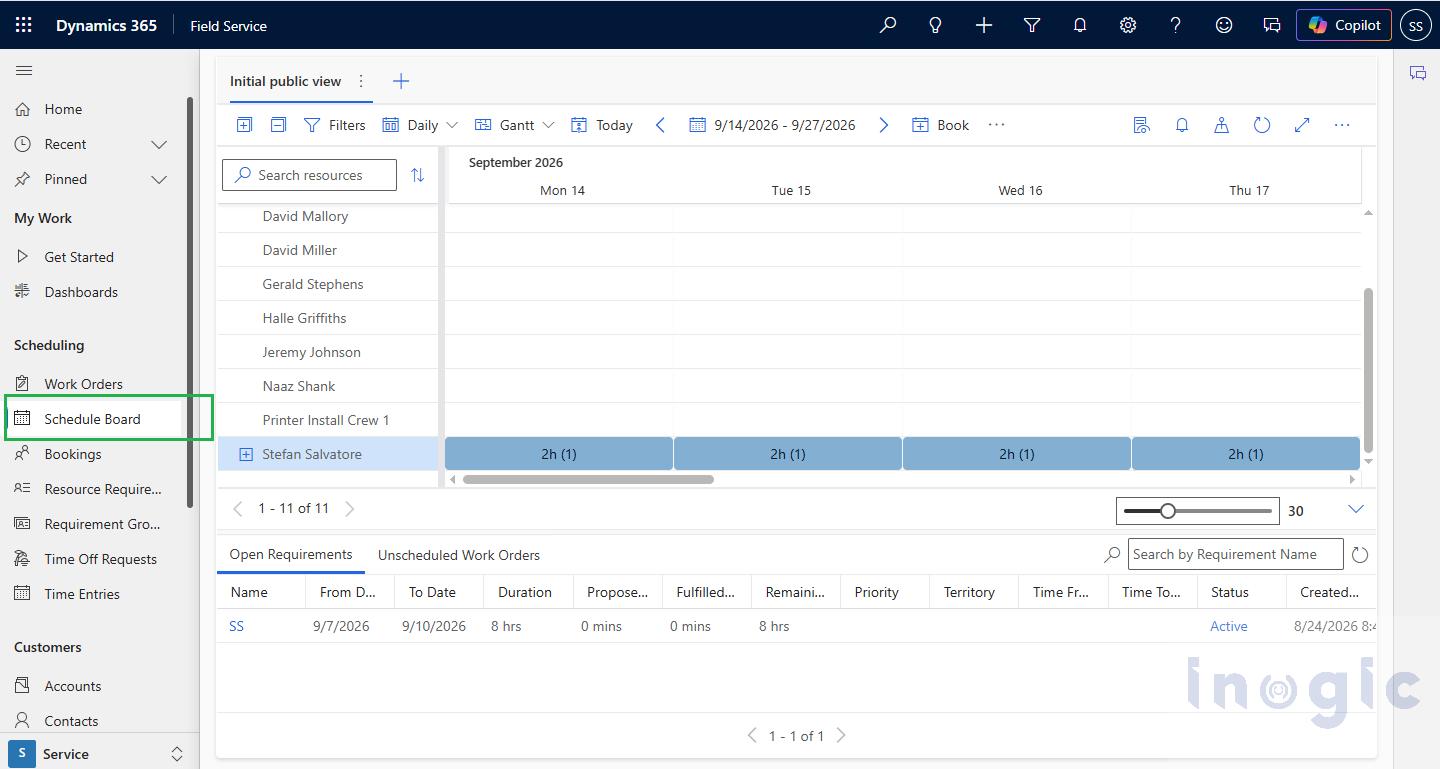Jump to Today on the board
Screen dimensions: 1440x769
pyautogui.click(x=601, y=125)
